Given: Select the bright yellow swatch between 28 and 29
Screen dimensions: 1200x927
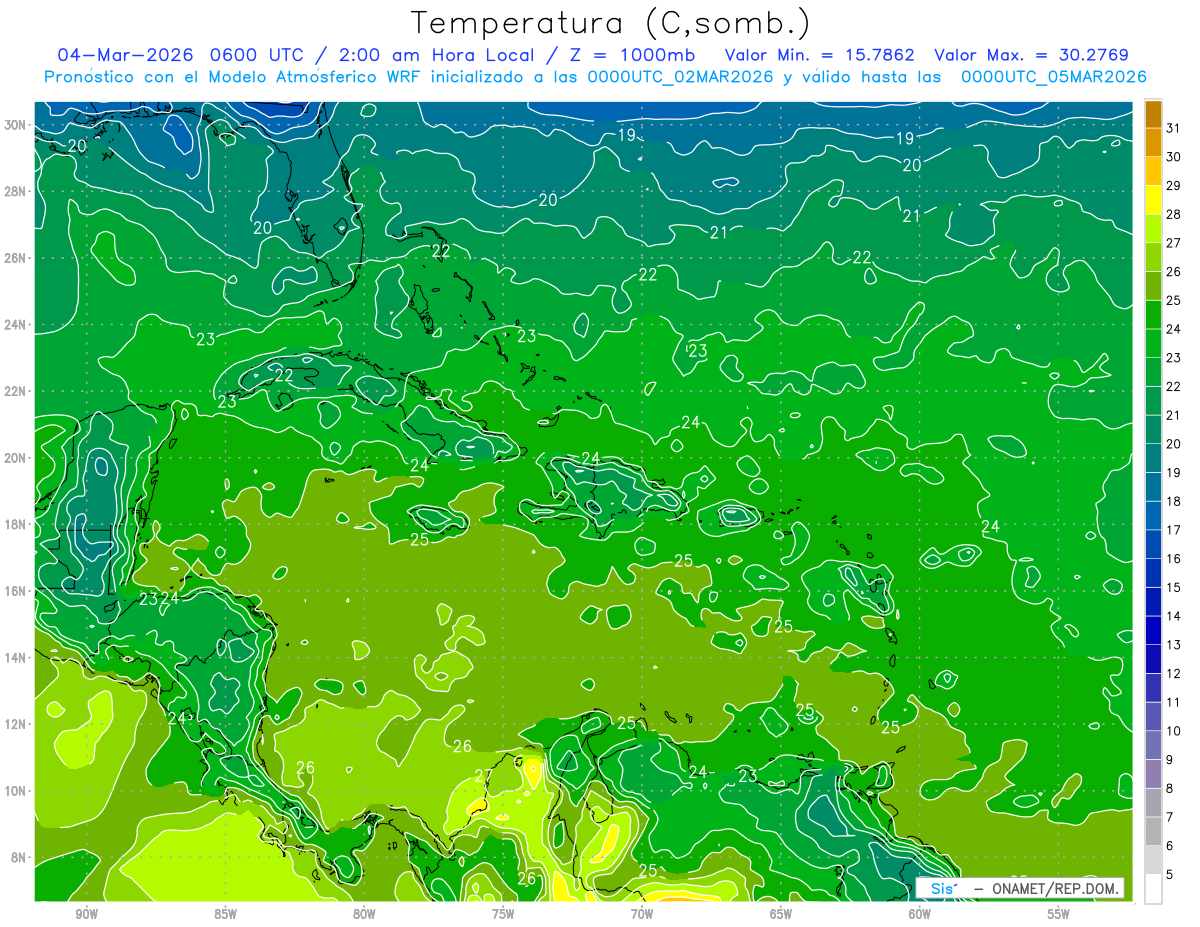Looking at the screenshot, I should (1153, 200).
